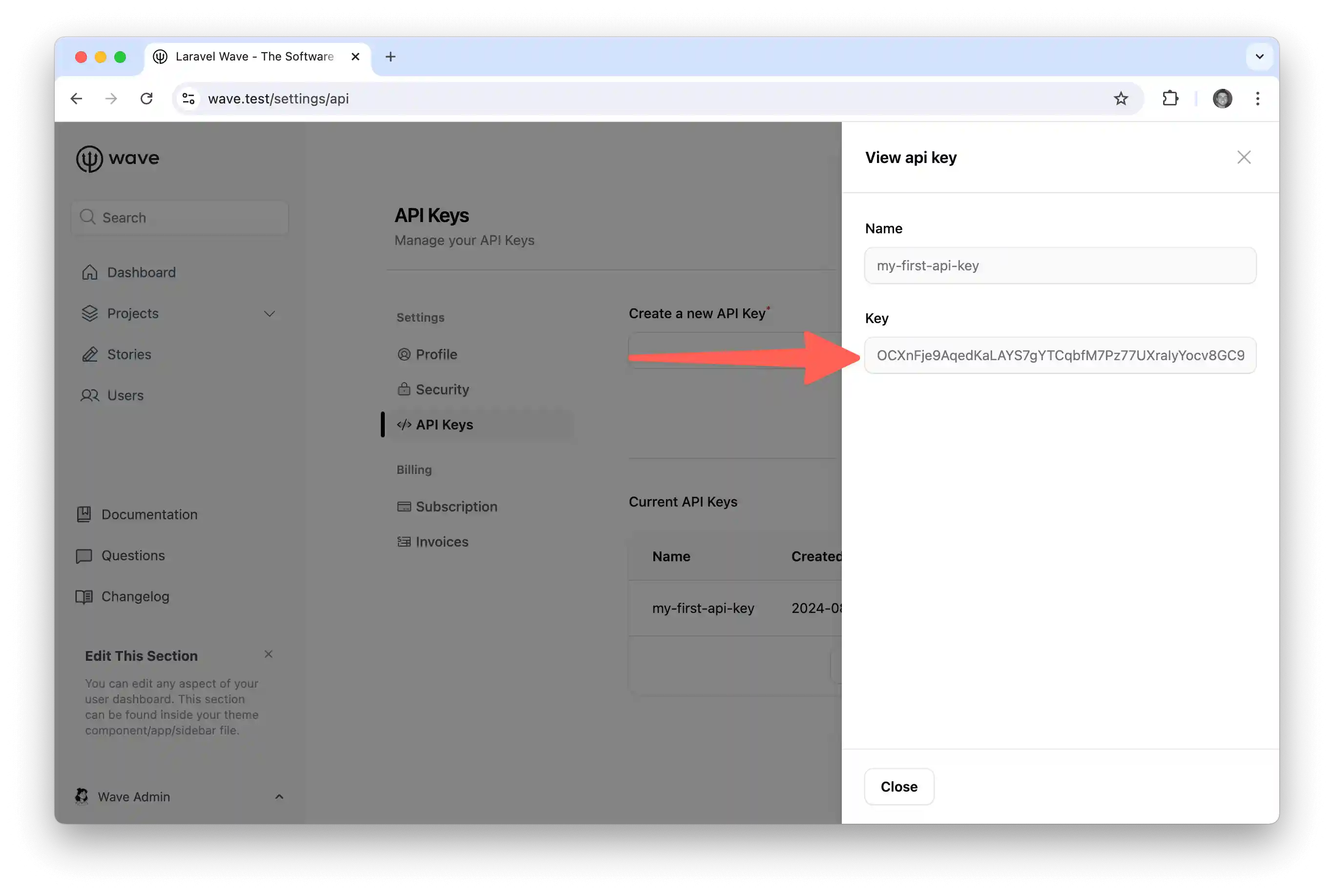
Task: Bookmark the page with the star icon
Action: 1121,98
